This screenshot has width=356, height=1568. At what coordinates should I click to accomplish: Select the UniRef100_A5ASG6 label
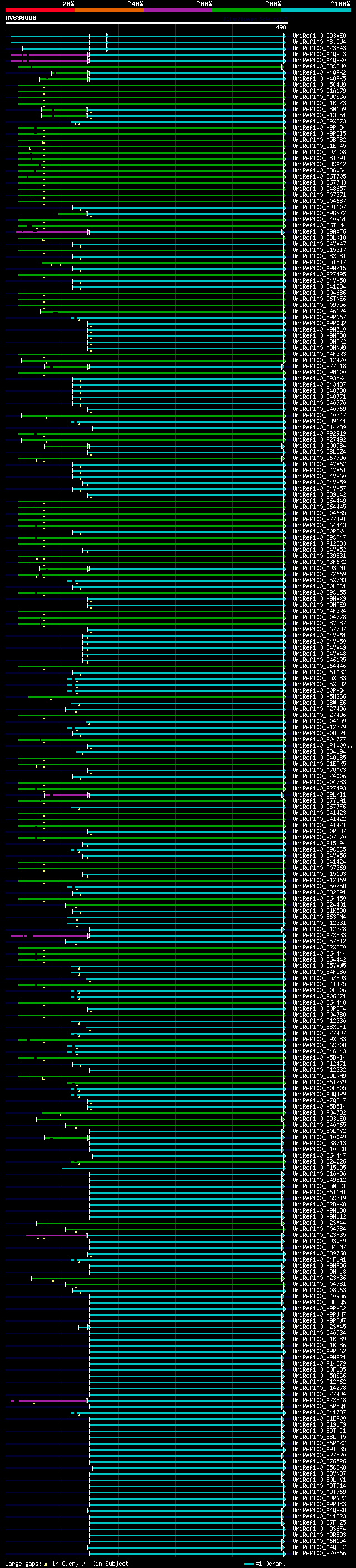click(319, 1376)
